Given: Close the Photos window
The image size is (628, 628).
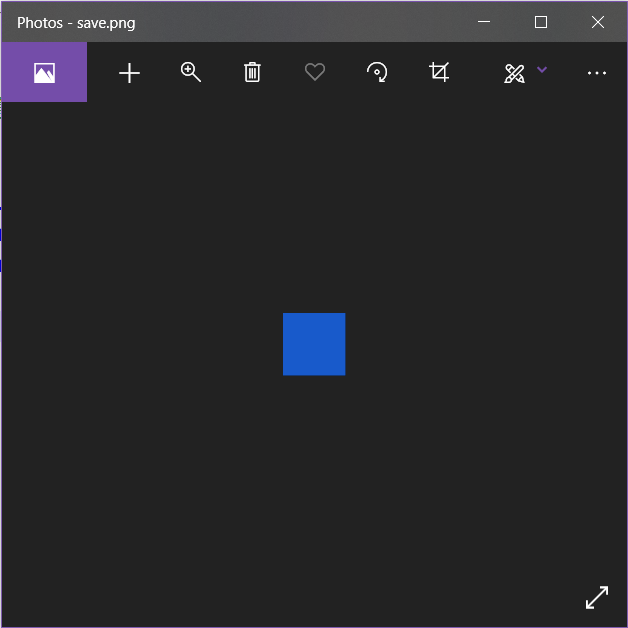Looking at the screenshot, I should 598,22.
